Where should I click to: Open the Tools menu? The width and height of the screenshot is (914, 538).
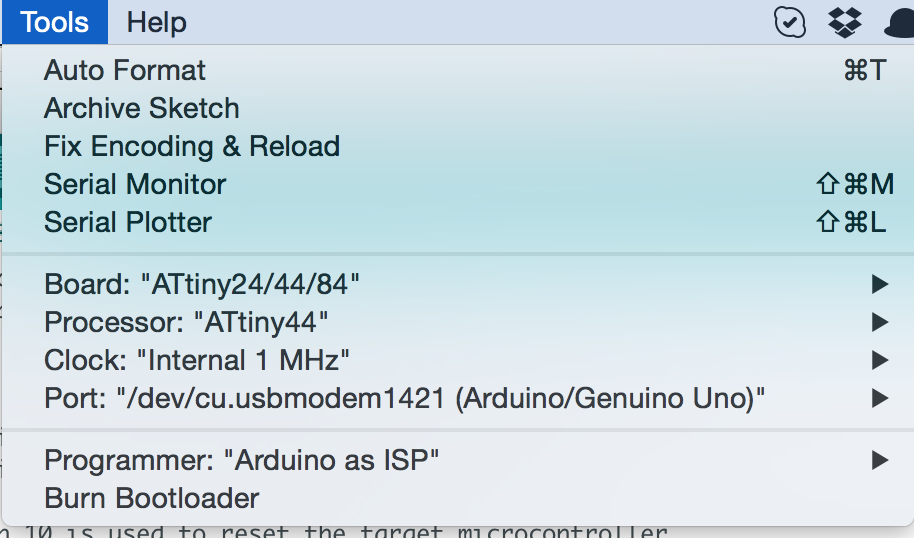[55, 22]
